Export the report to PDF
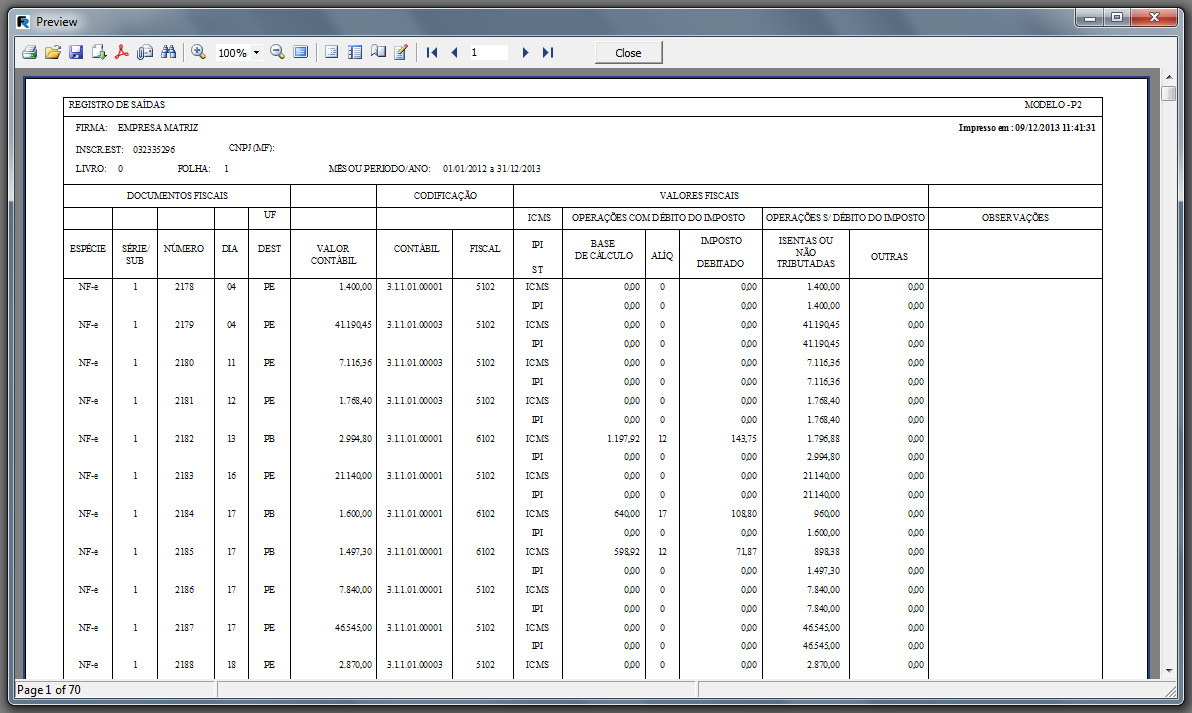 [122, 52]
